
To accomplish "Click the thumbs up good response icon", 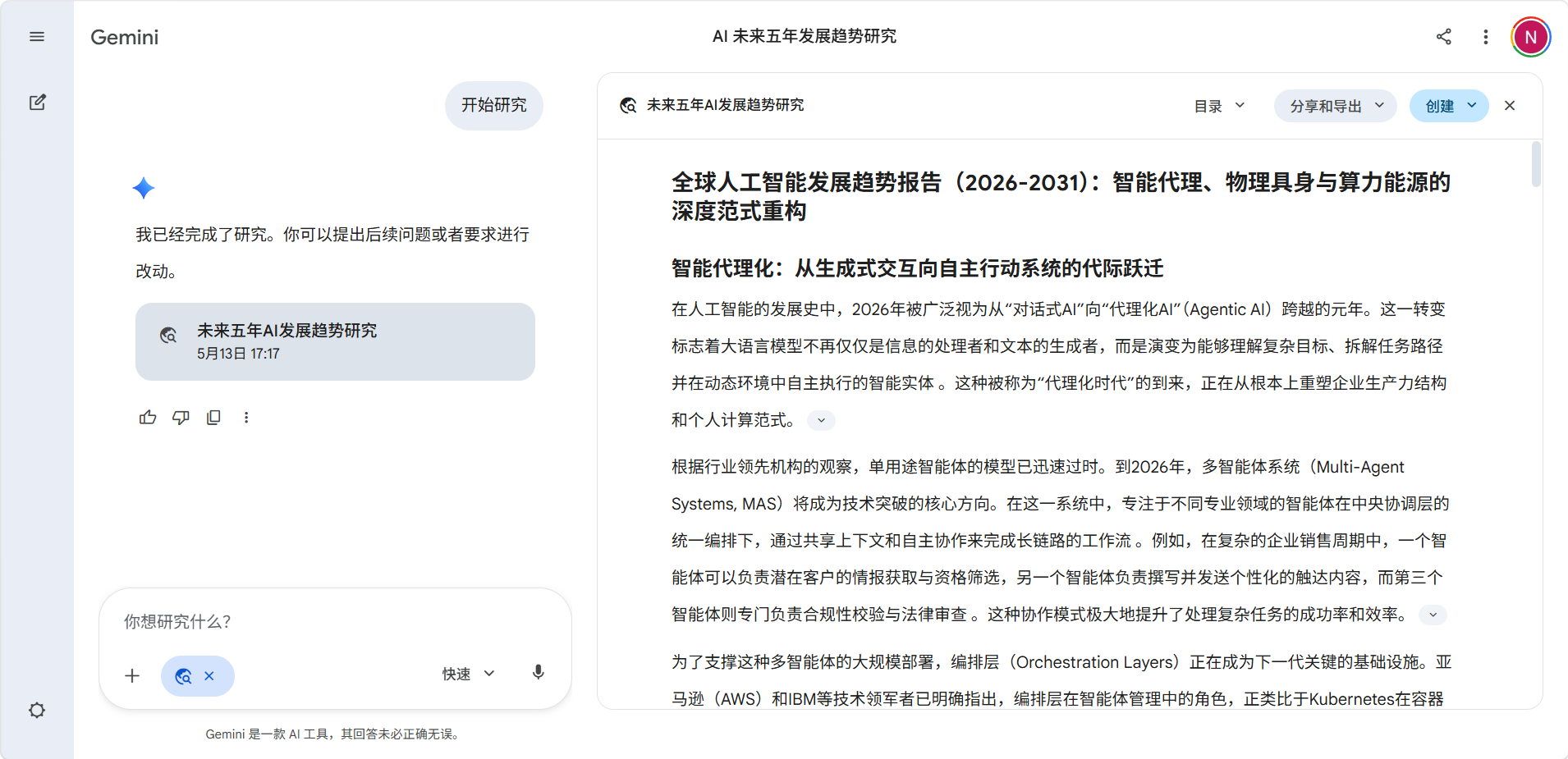I will pyautogui.click(x=148, y=418).
